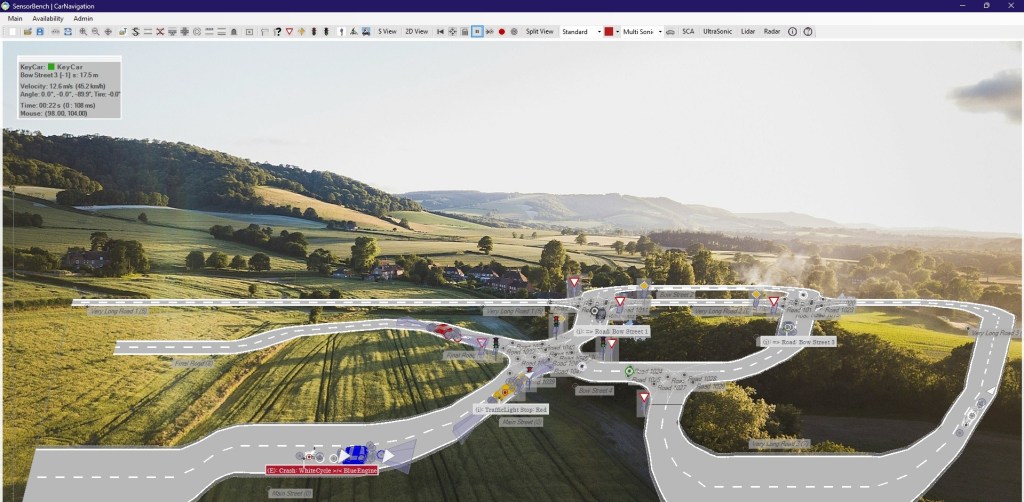Open the Admin menu

(83, 18)
